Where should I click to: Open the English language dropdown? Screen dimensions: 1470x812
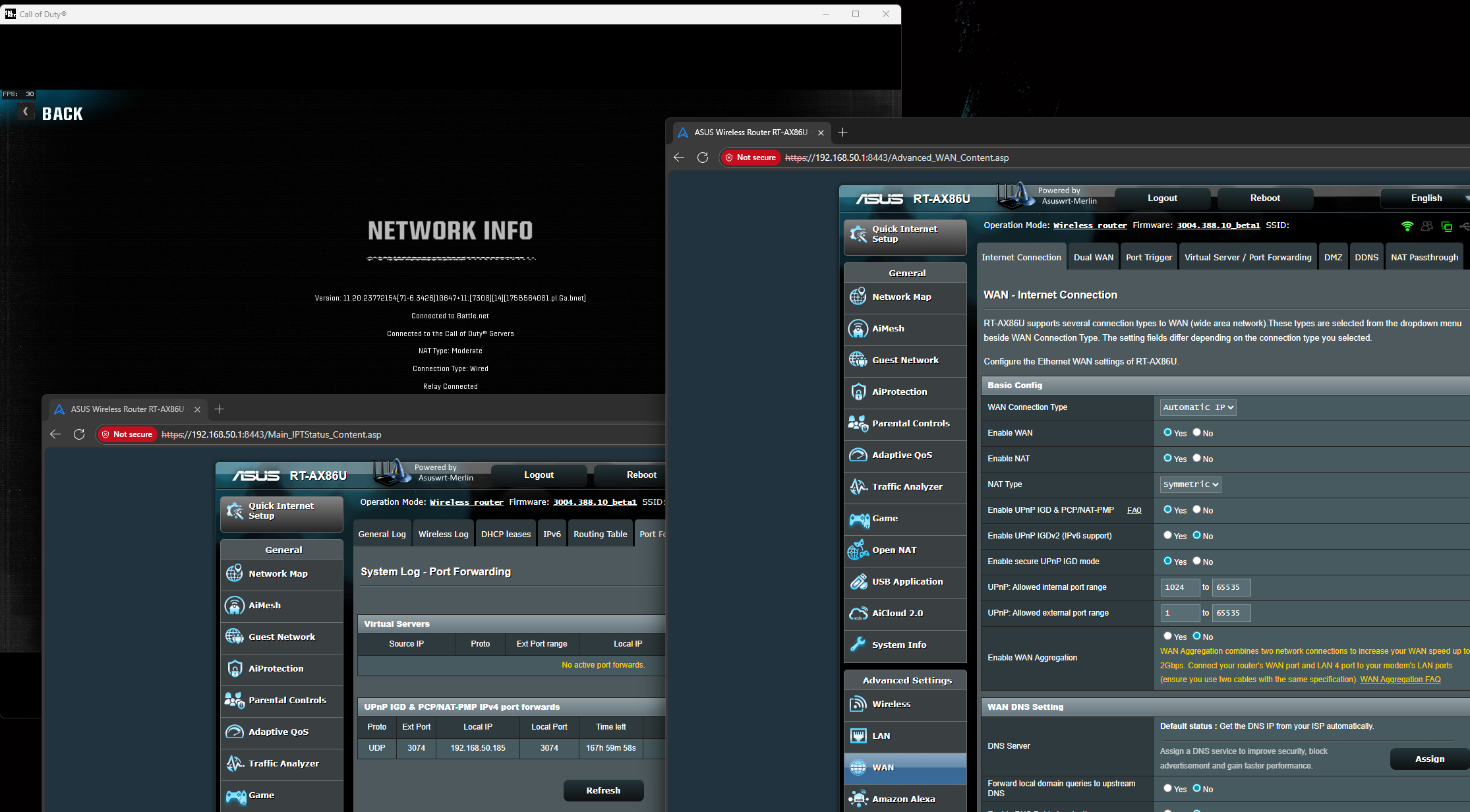pos(1426,198)
